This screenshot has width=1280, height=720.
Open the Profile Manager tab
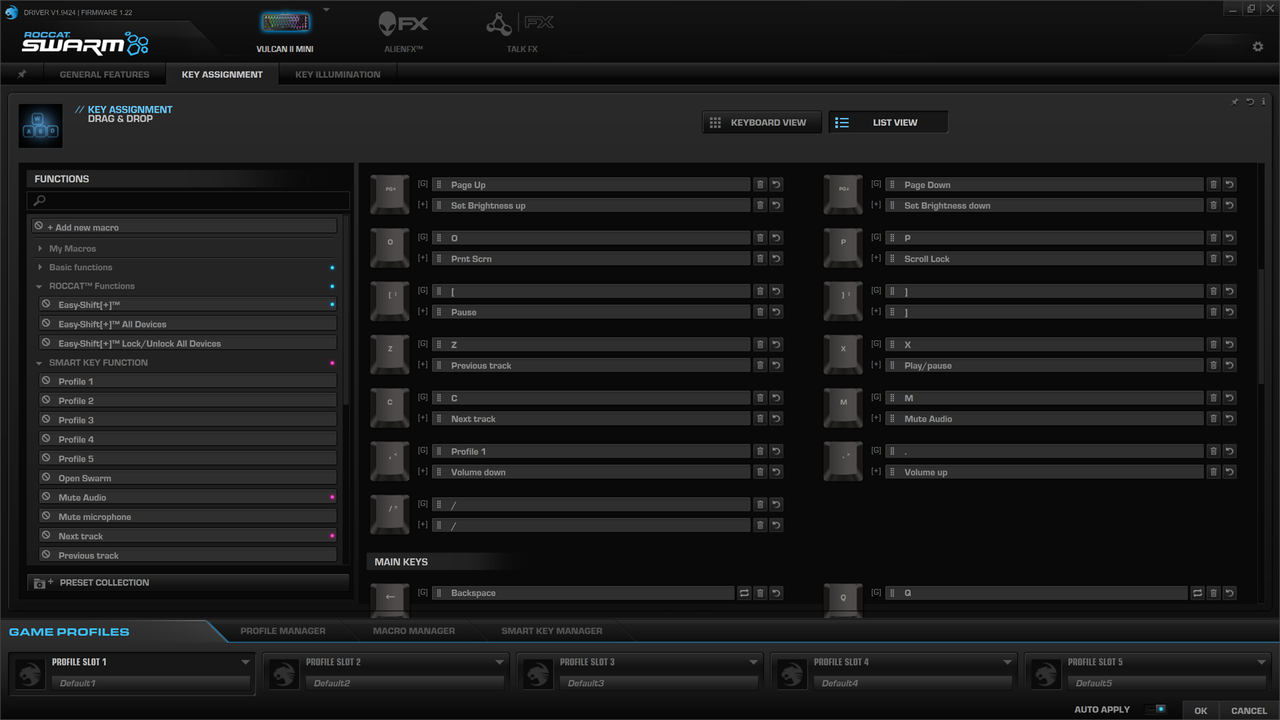(283, 631)
